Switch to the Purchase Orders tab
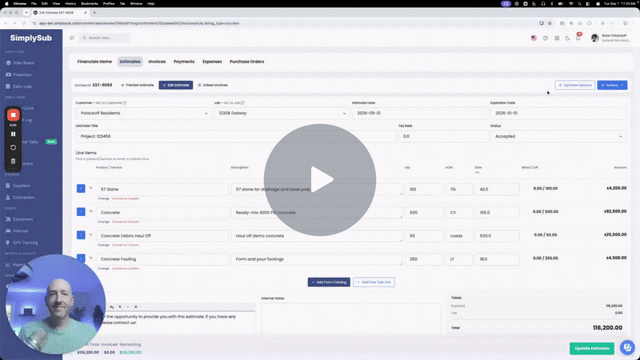Screen dimensions: 640x360 click(x=247, y=62)
